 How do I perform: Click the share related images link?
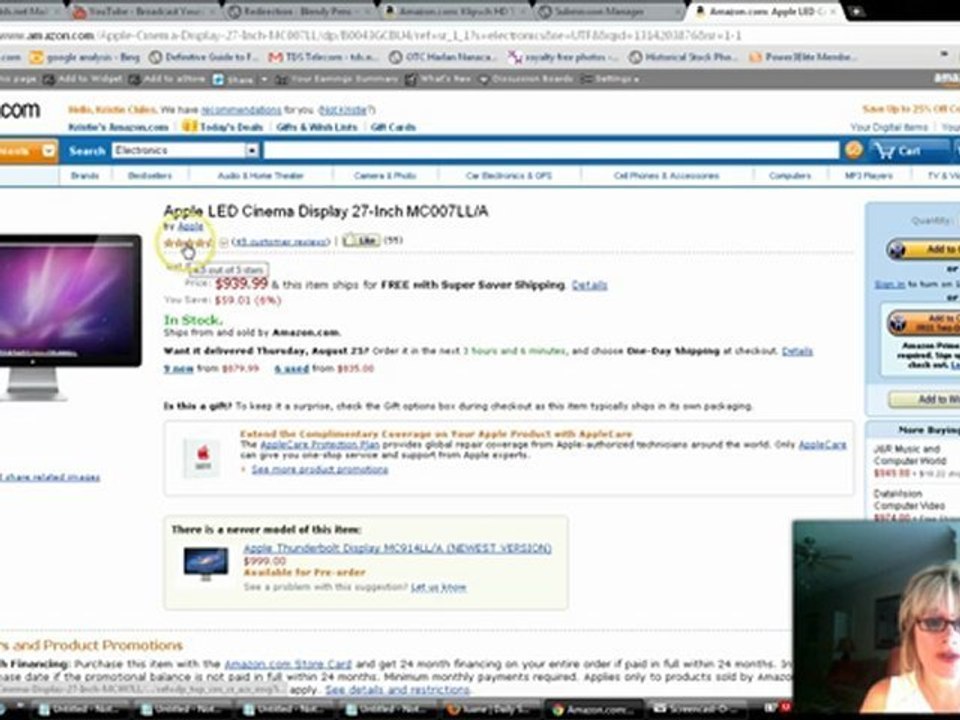pos(50,477)
